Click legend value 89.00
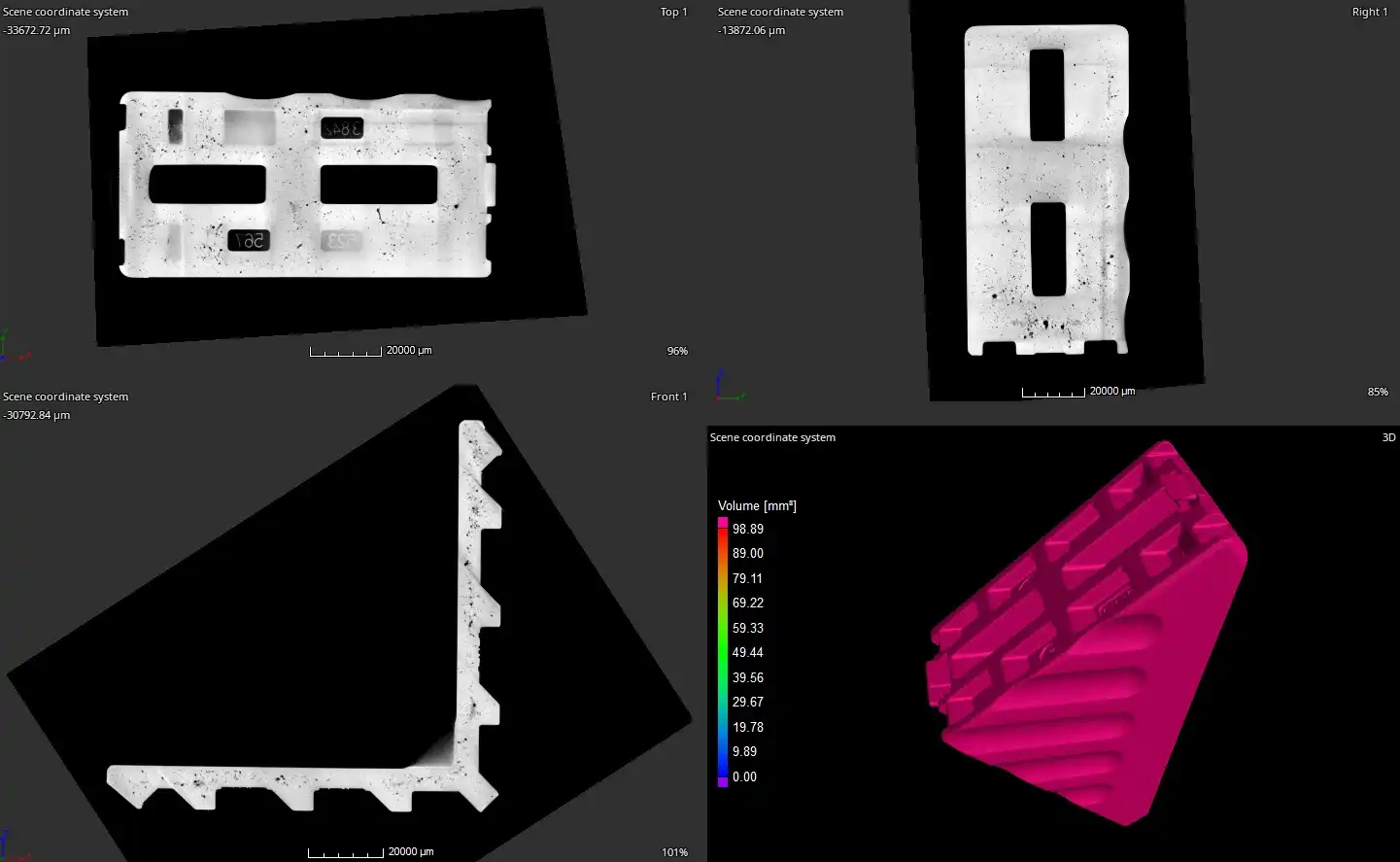The image size is (1400, 862). pos(748,554)
